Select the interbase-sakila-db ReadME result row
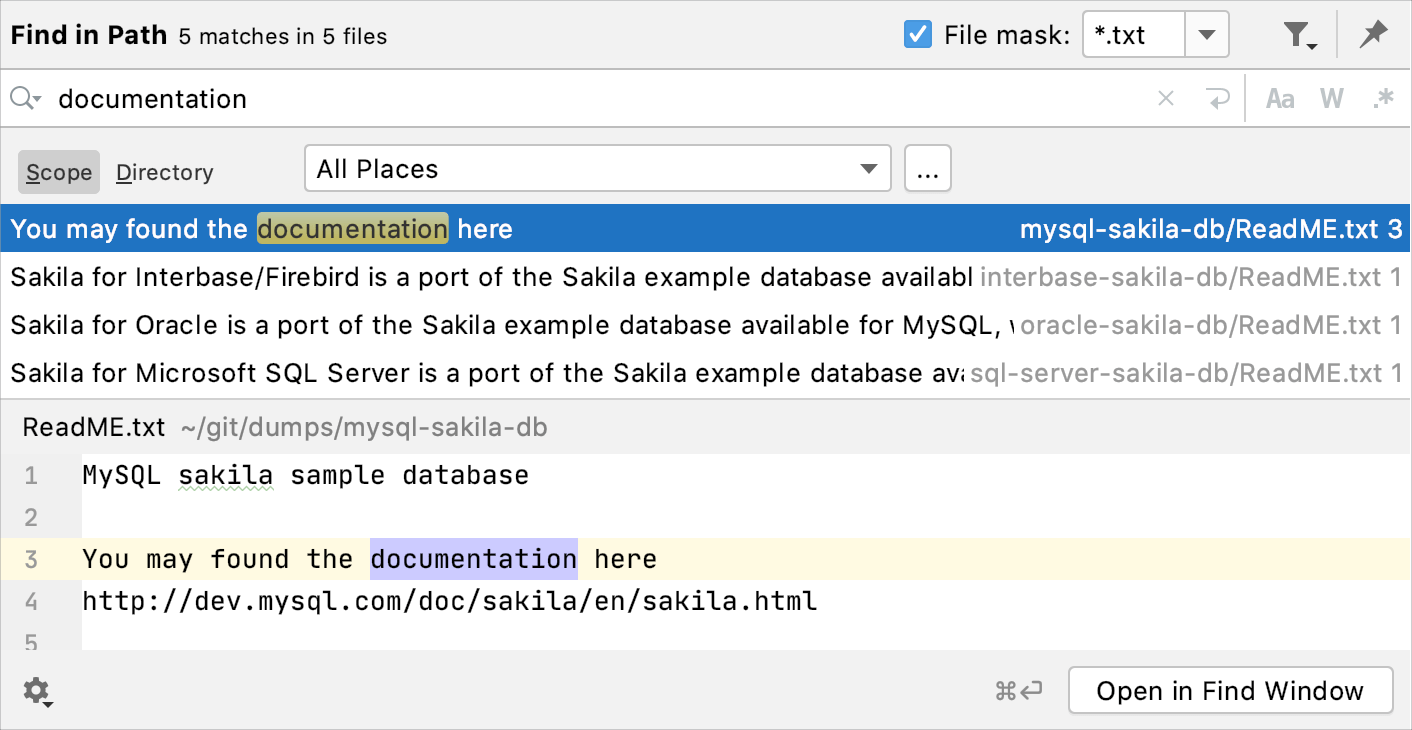Viewport: 1412px width, 730px height. [400, 277]
